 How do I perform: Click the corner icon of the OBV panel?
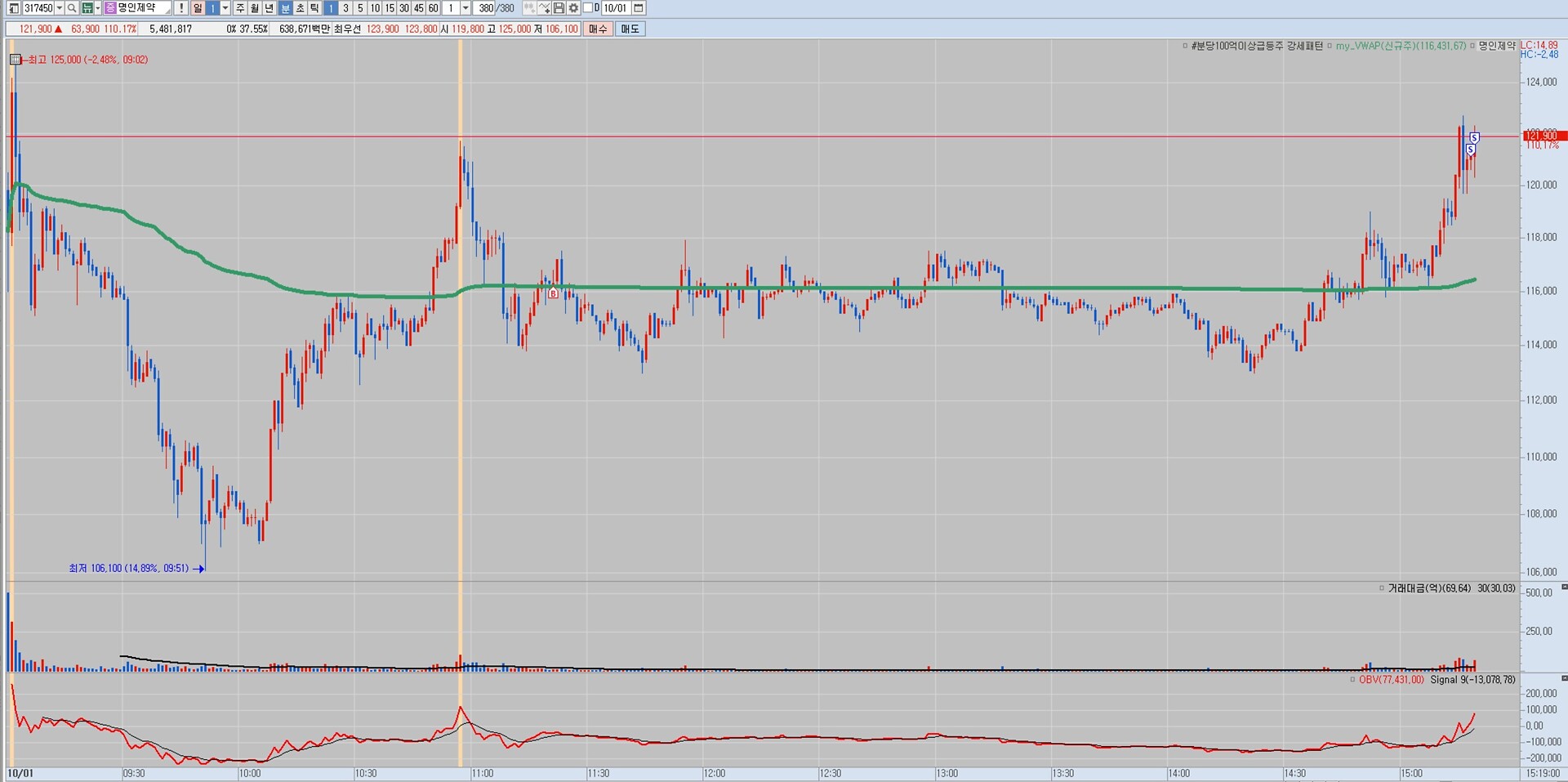(x=1564, y=678)
